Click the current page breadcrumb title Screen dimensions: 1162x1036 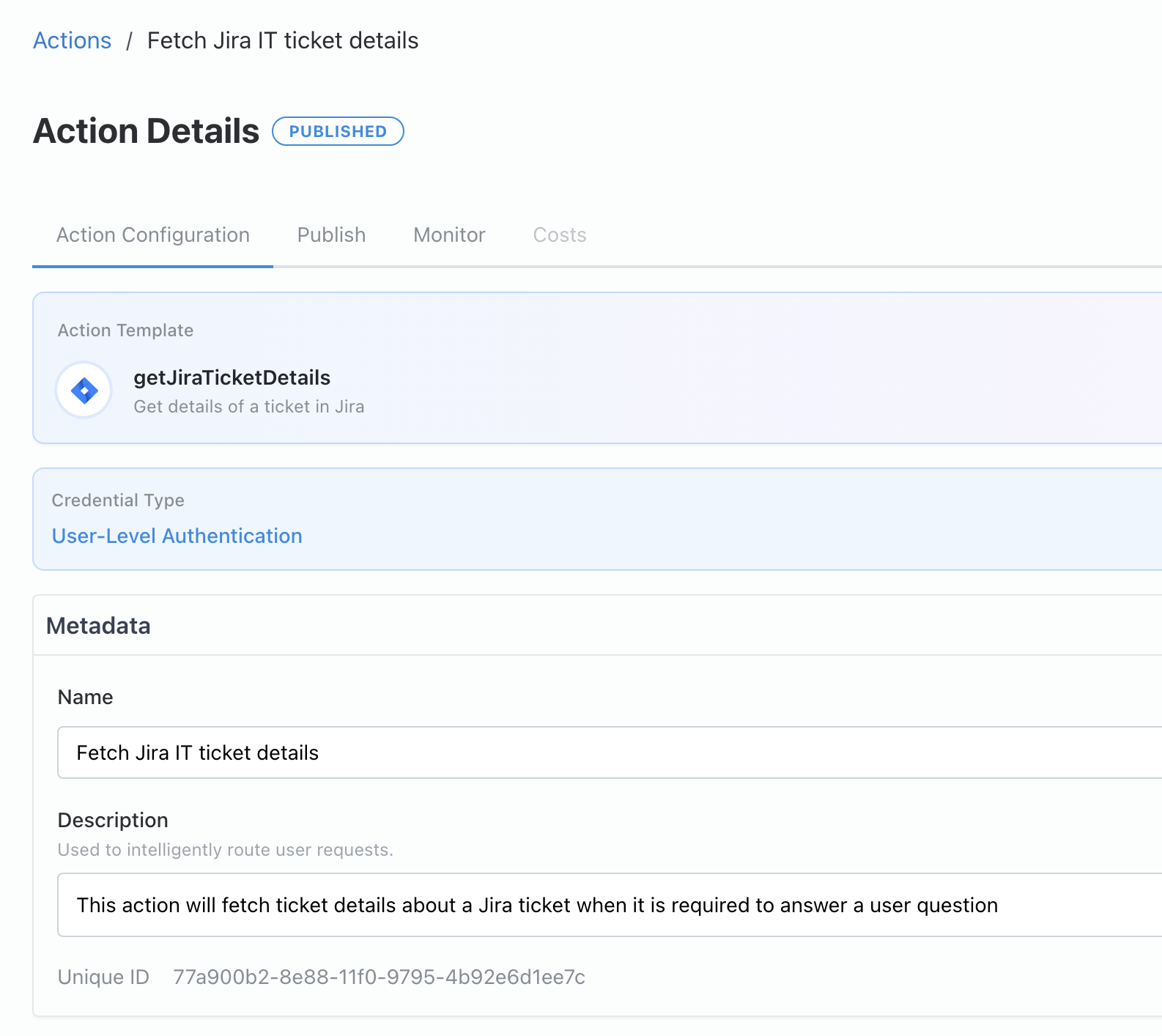point(282,40)
